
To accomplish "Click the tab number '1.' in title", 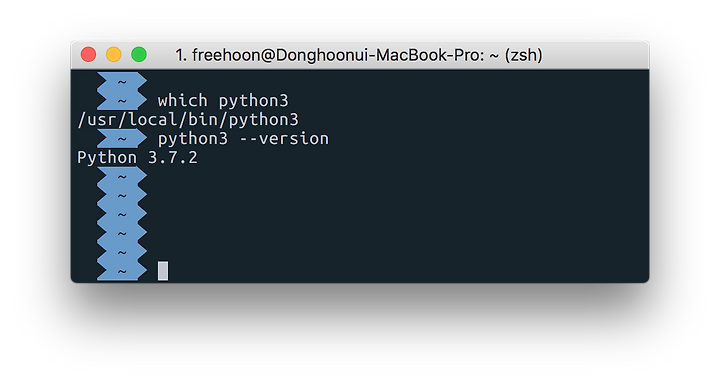I will click(x=181, y=55).
